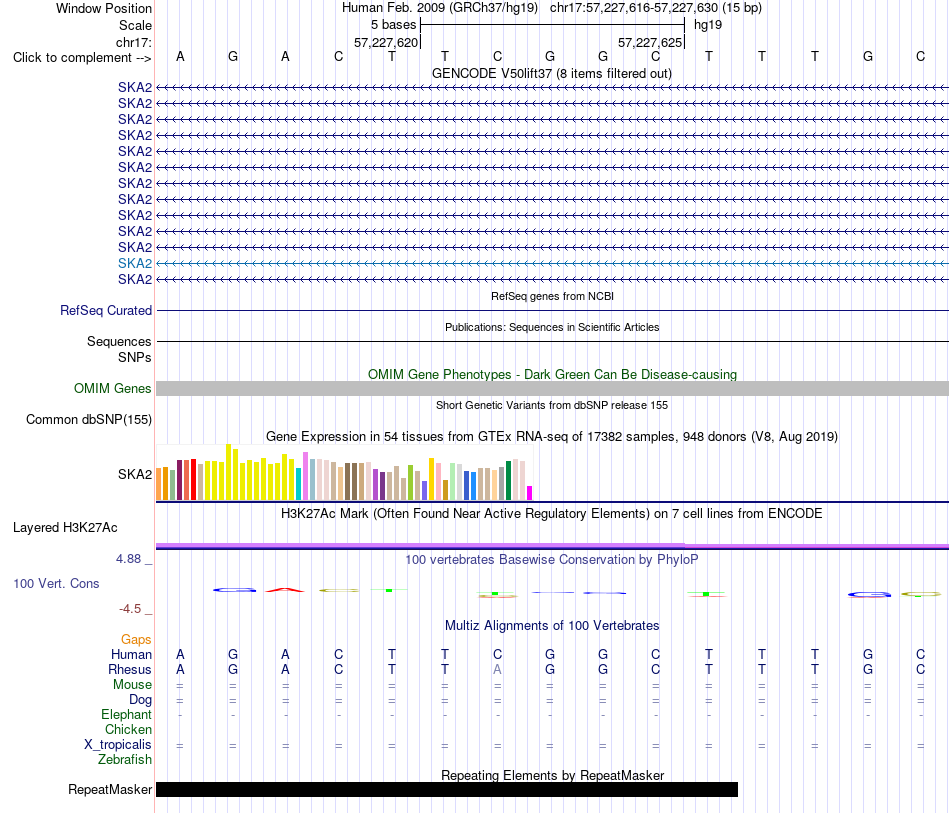Select the light-blue highlighted SKA2 transcript label

pos(135,264)
